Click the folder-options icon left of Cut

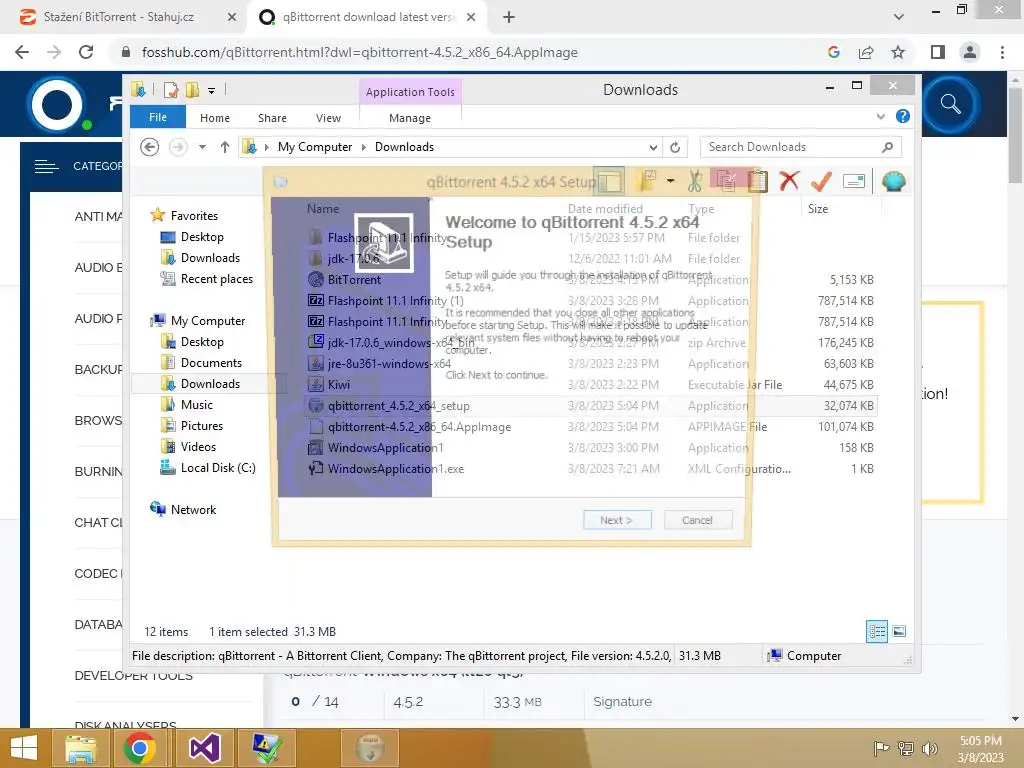click(647, 181)
